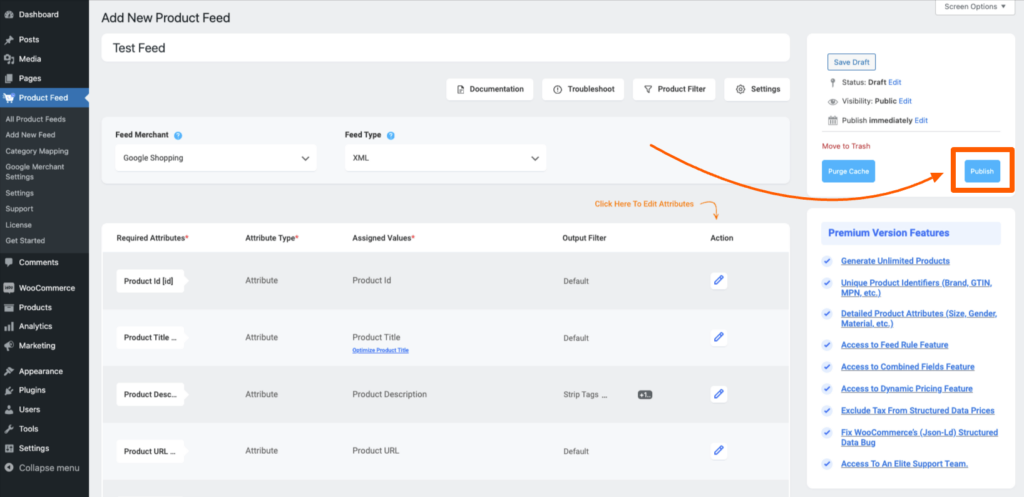The image size is (1024, 497).
Task: Click the Publish button
Action: point(982,171)
